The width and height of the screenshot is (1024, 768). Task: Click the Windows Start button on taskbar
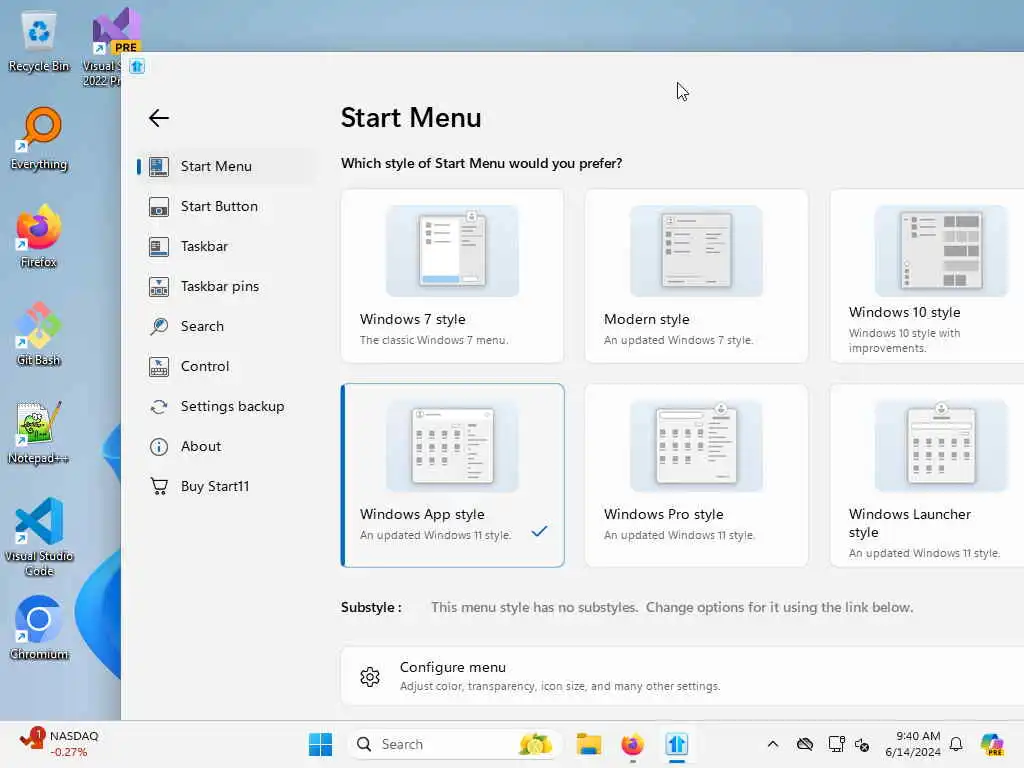320,744
